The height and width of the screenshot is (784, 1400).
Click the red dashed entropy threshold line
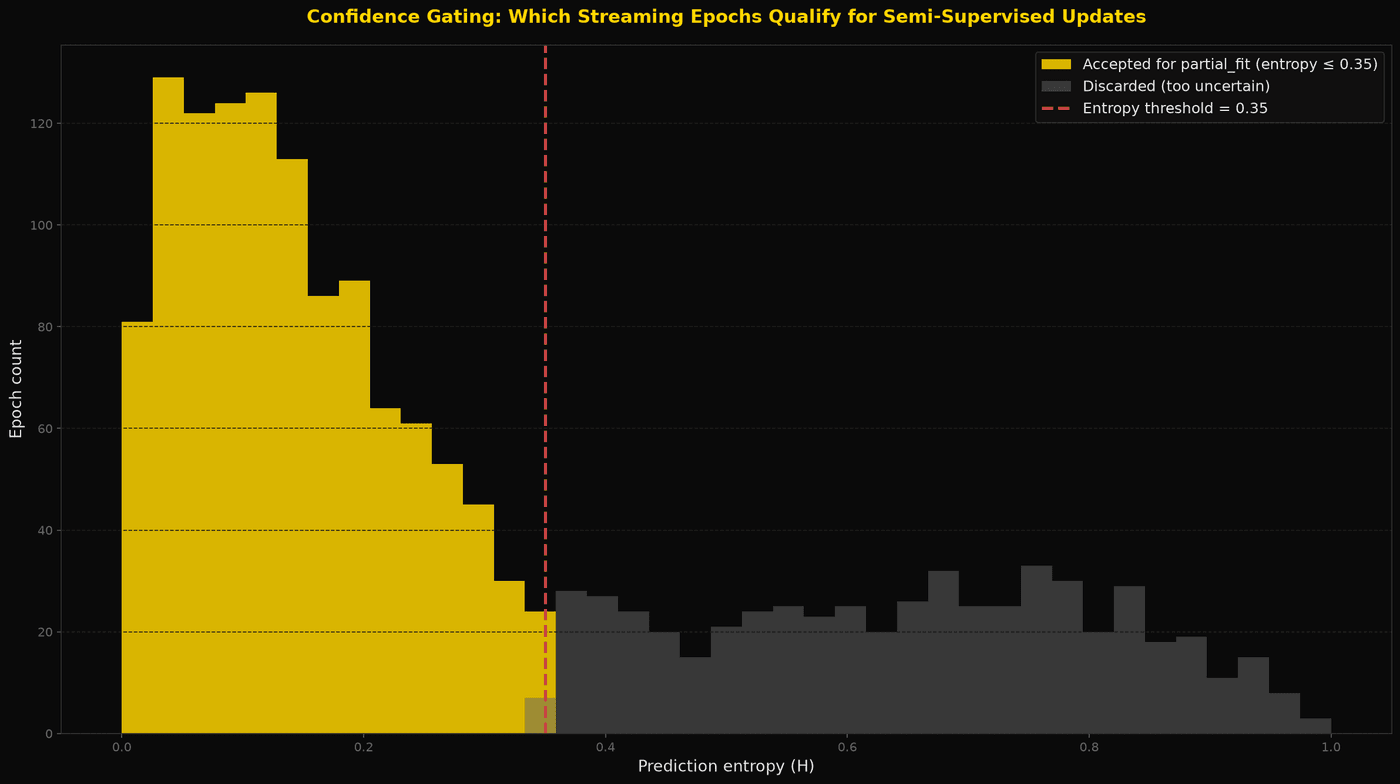tap(545, 389)
